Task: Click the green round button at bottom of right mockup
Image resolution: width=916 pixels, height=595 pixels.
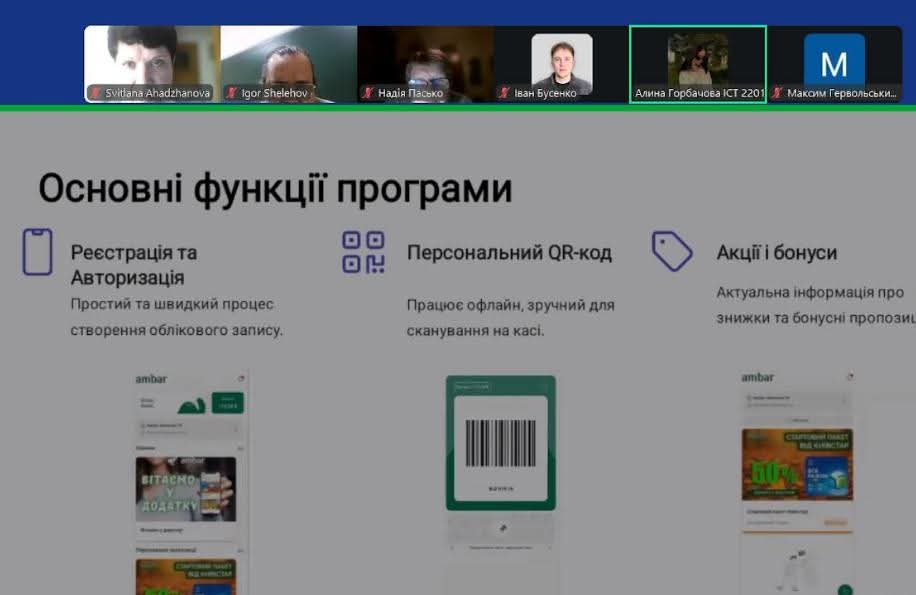Action: pos(845,590)
